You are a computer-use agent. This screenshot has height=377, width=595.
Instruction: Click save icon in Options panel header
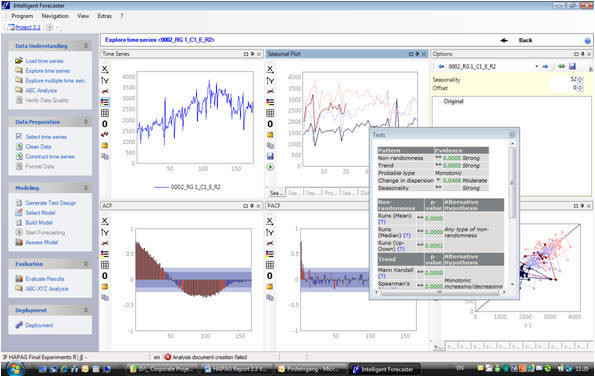[x=572, y=66]
